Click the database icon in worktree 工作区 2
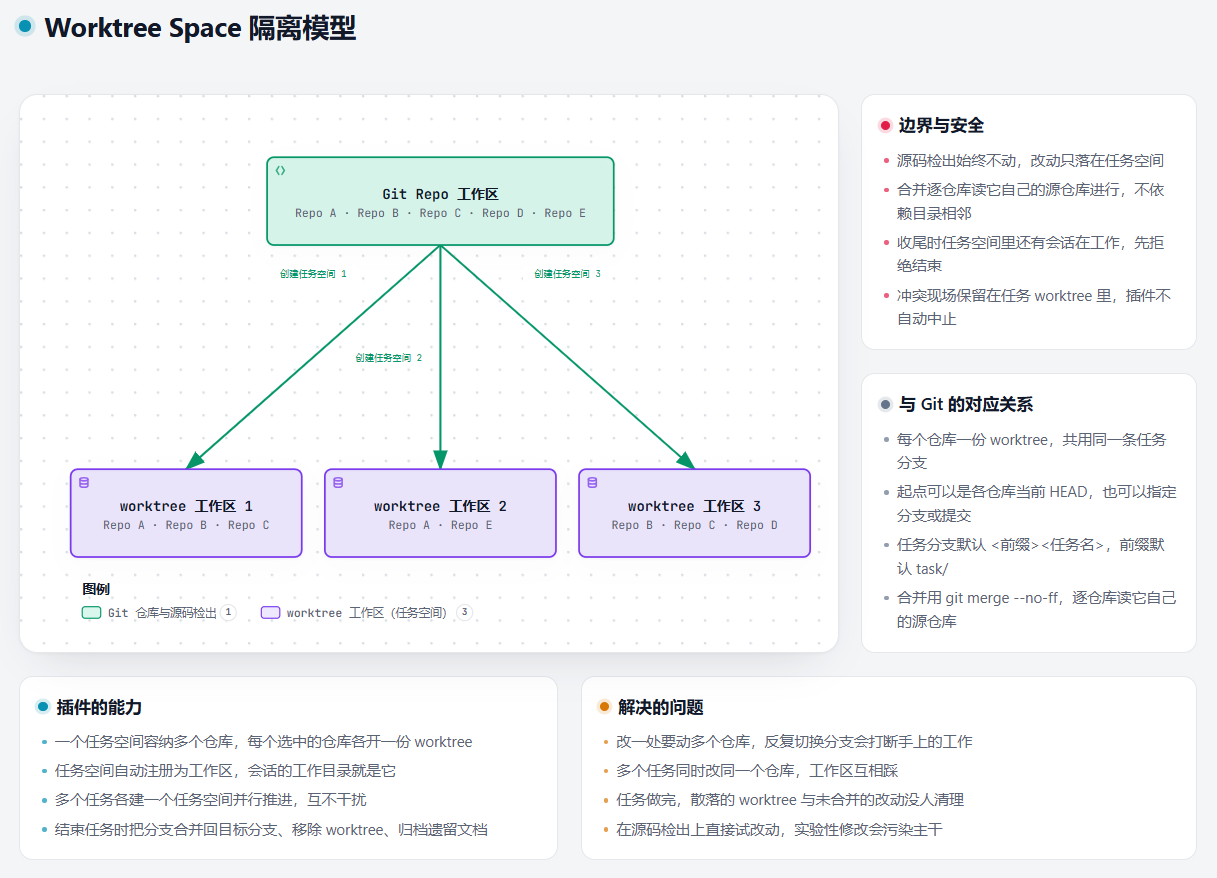This screenshot has width=1217, height=878. coord(338,483)
